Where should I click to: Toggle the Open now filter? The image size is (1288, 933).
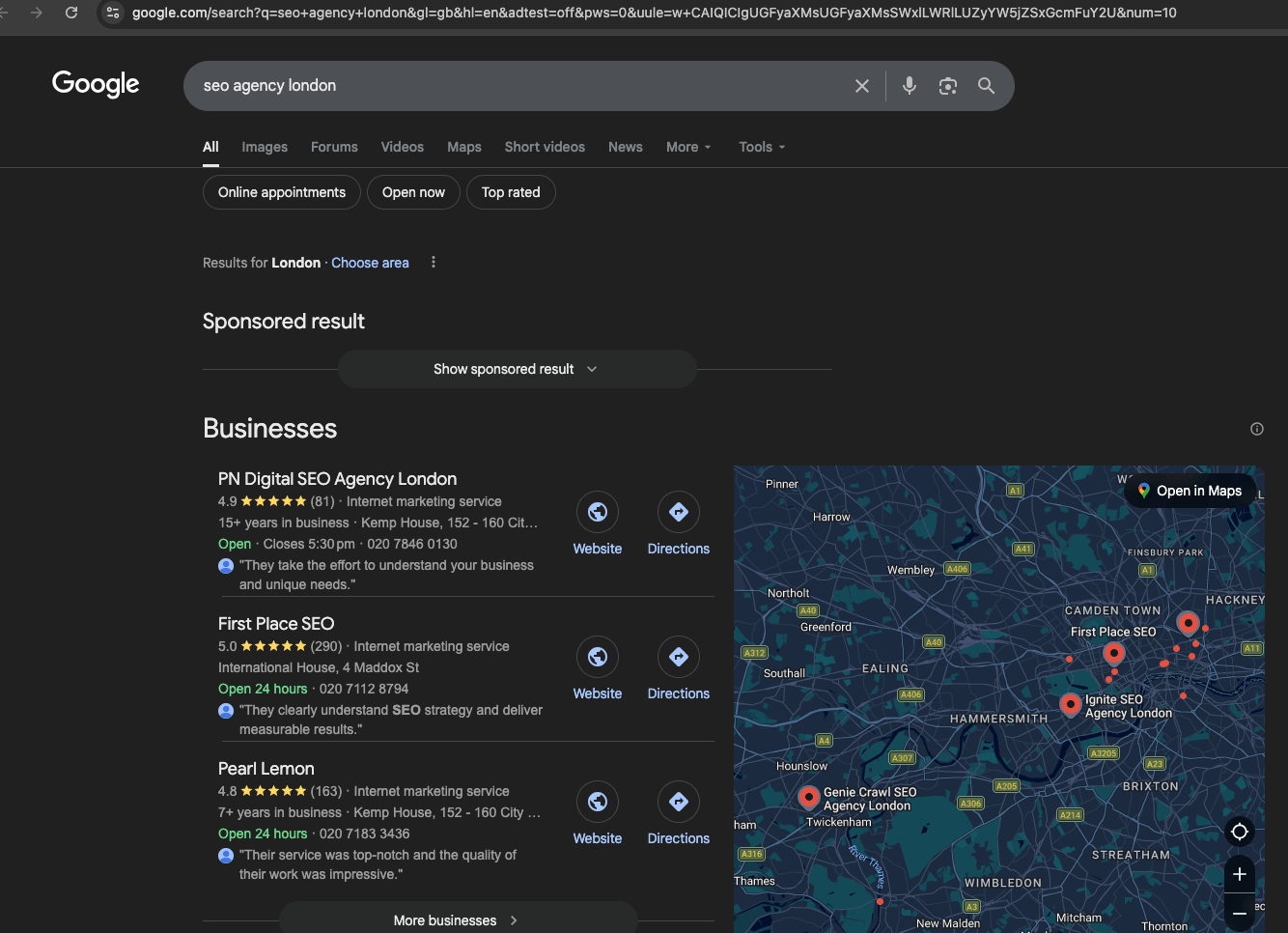pos(413,192)
